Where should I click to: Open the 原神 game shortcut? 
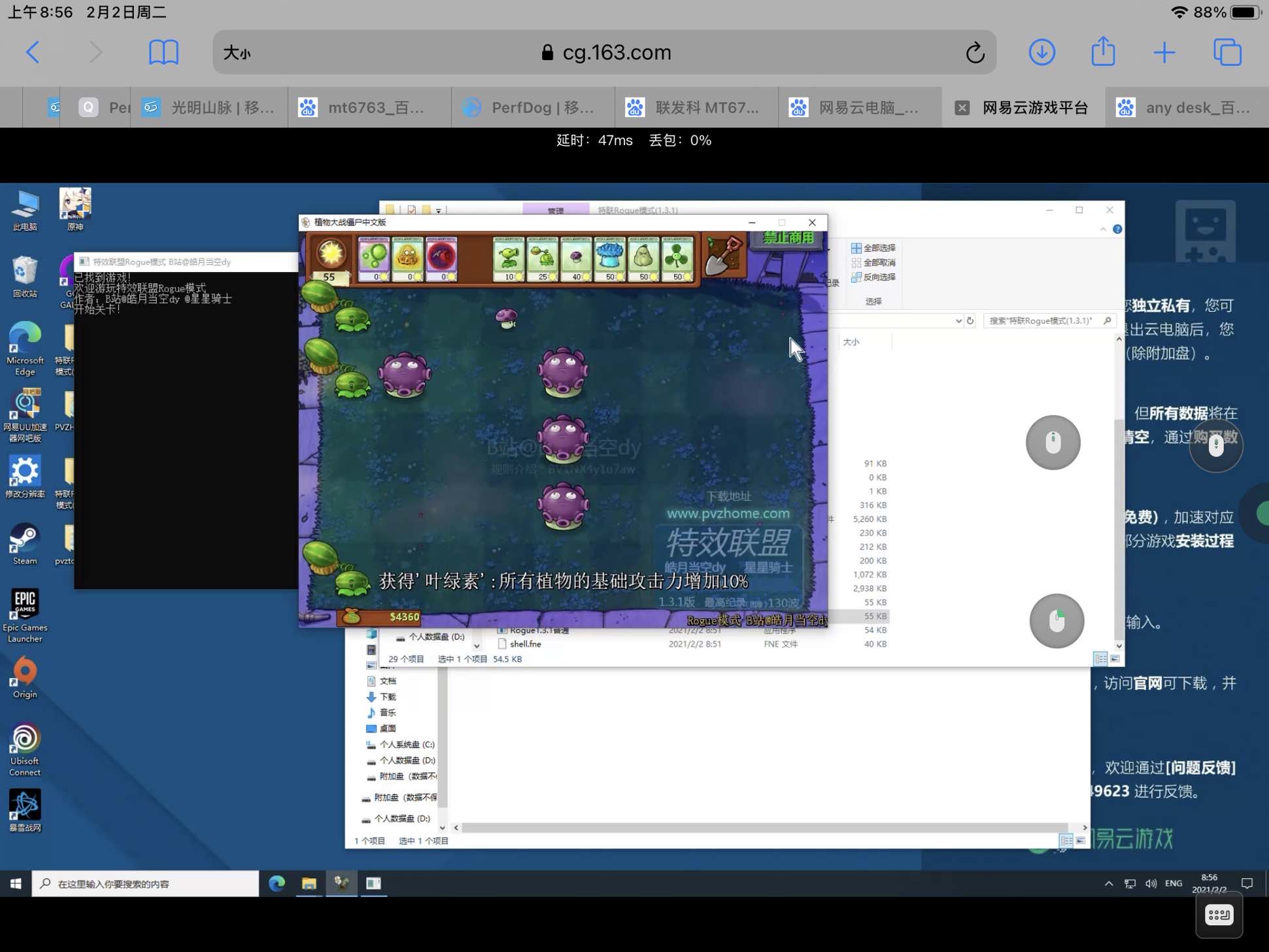point(75,210)
